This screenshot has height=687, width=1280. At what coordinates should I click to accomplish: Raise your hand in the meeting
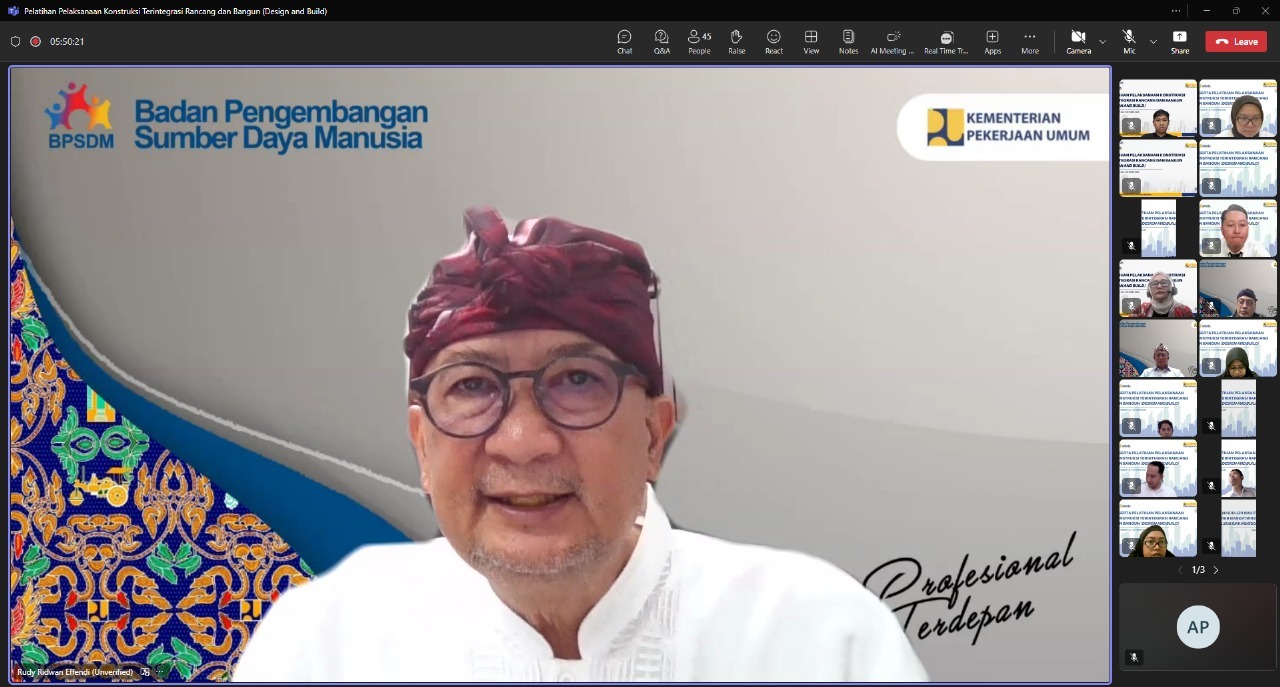[736, 41]
